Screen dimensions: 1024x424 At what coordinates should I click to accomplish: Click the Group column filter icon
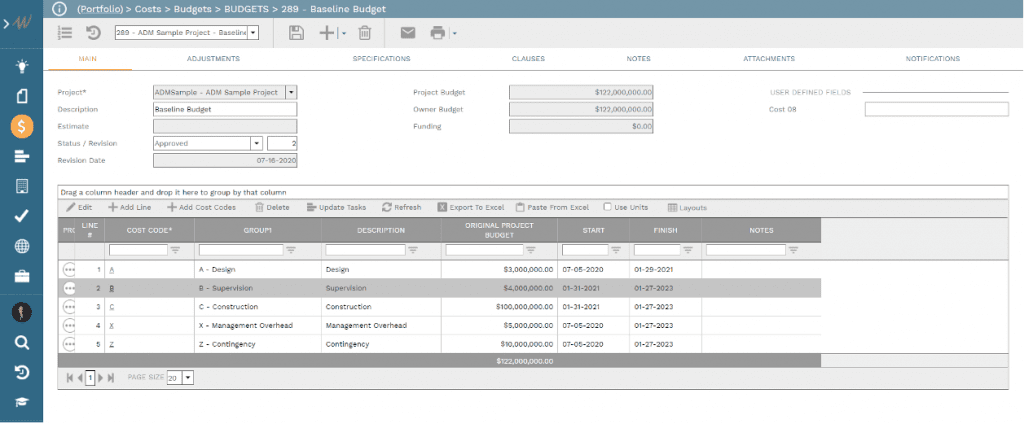pyautogui.click(x=291, y=250)
